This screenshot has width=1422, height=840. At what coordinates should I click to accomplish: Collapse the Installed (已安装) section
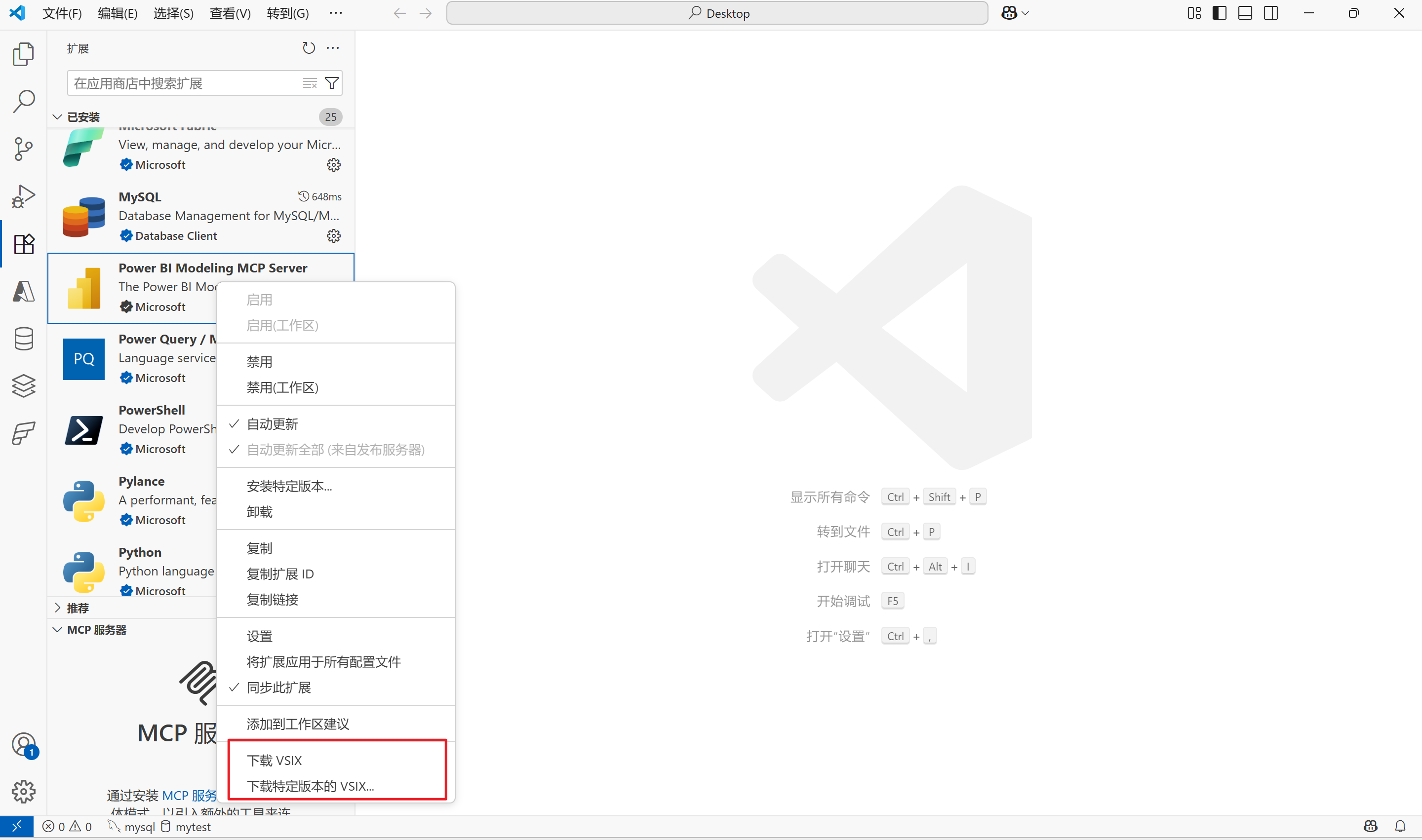pos(83,117)
